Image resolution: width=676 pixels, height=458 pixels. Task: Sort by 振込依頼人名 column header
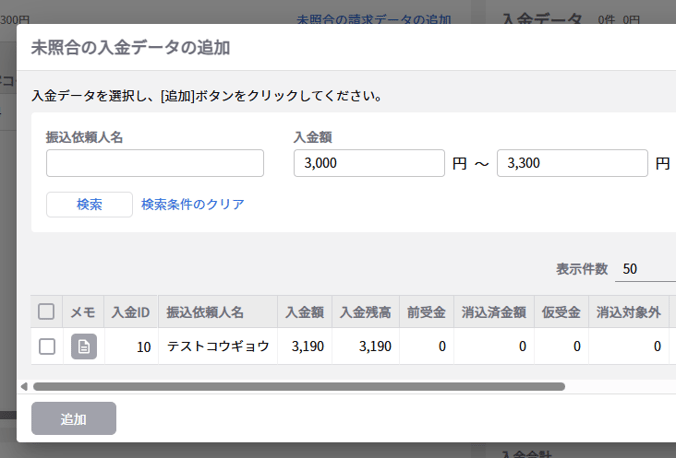pos(205,312)
